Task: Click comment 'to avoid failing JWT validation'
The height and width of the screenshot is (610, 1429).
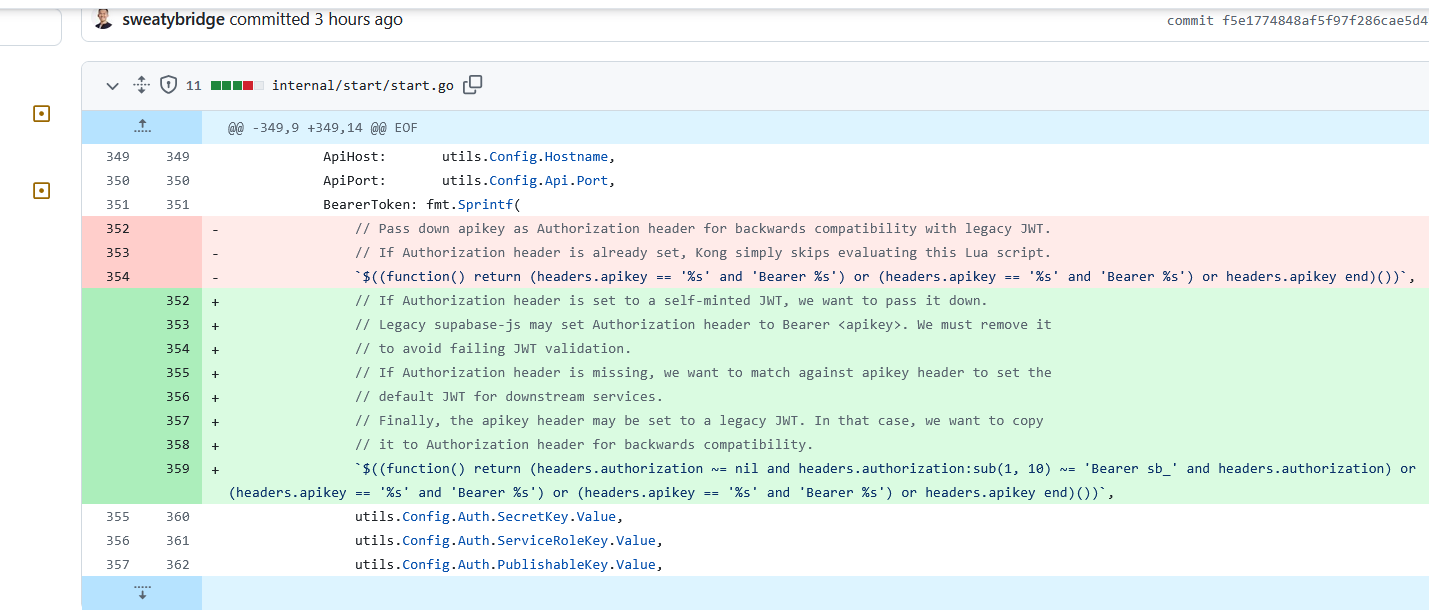Action: (493, 348)
